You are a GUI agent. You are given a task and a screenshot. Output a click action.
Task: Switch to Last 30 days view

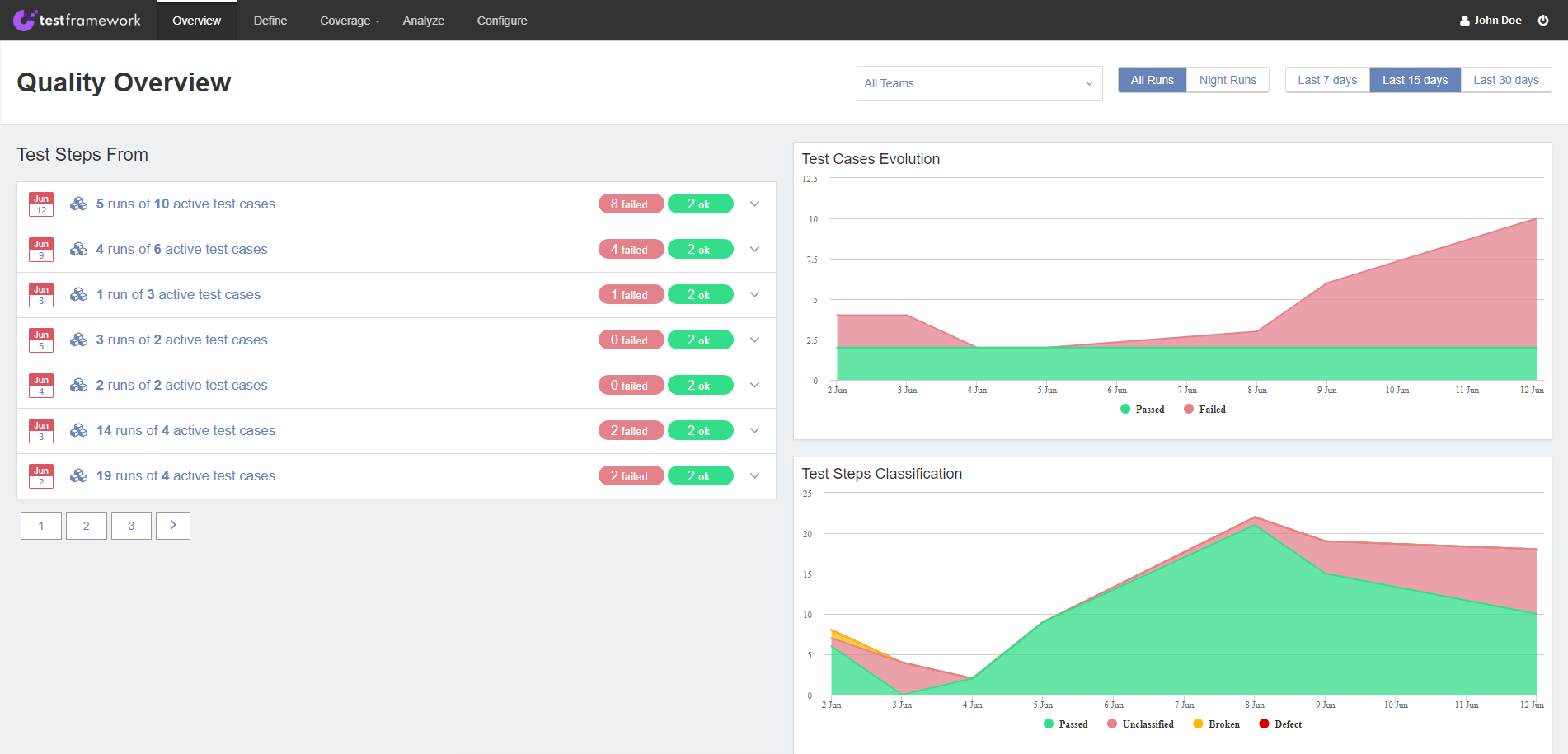(1505, 79)
